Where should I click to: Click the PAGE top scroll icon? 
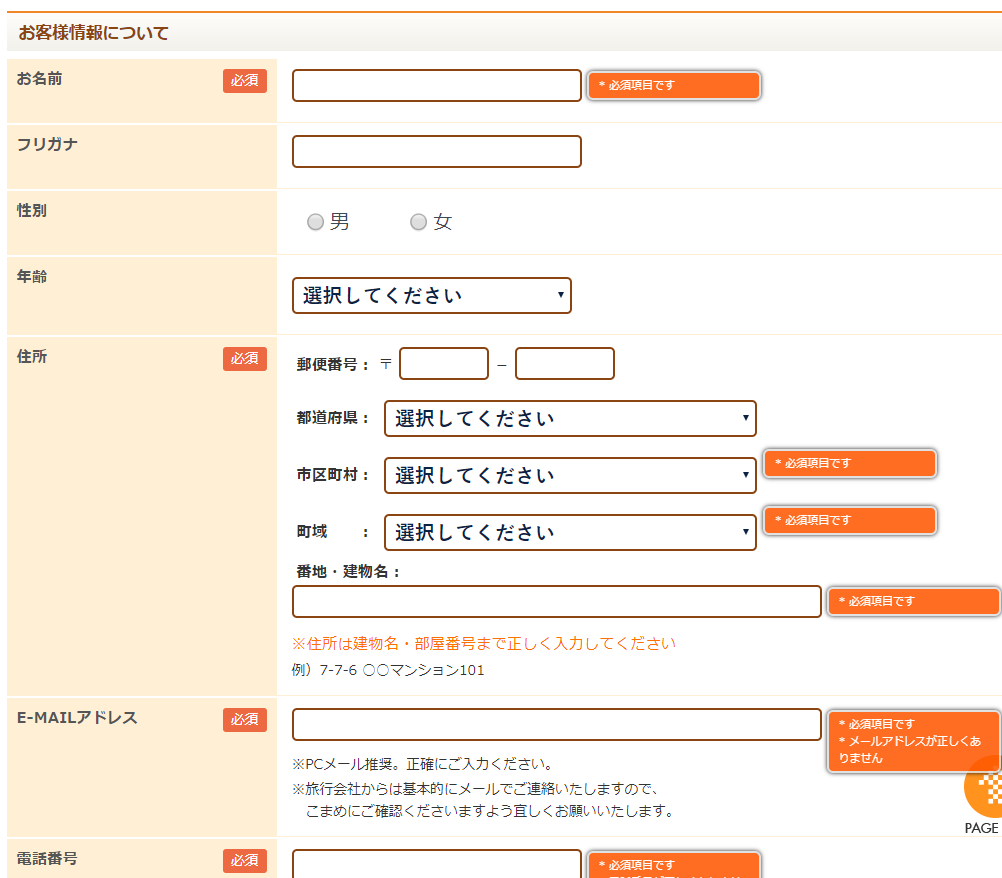983,800
